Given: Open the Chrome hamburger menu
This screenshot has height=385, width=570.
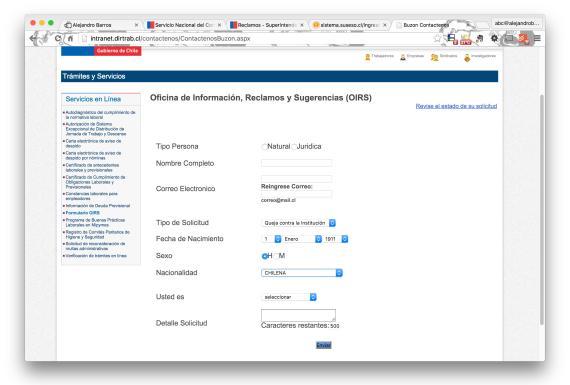Looking at the screenshot, I should pos(537,38).
